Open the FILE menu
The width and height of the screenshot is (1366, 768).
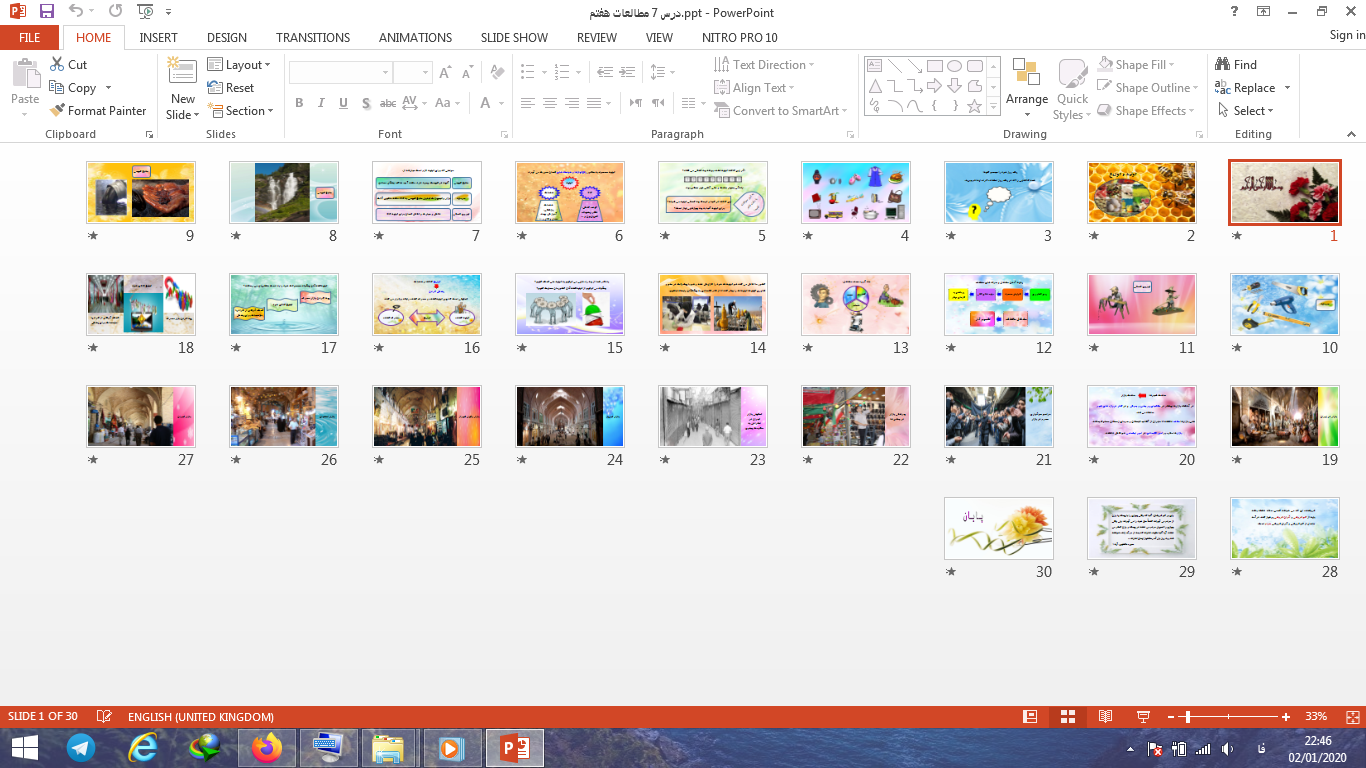click(x=30, y=37)
